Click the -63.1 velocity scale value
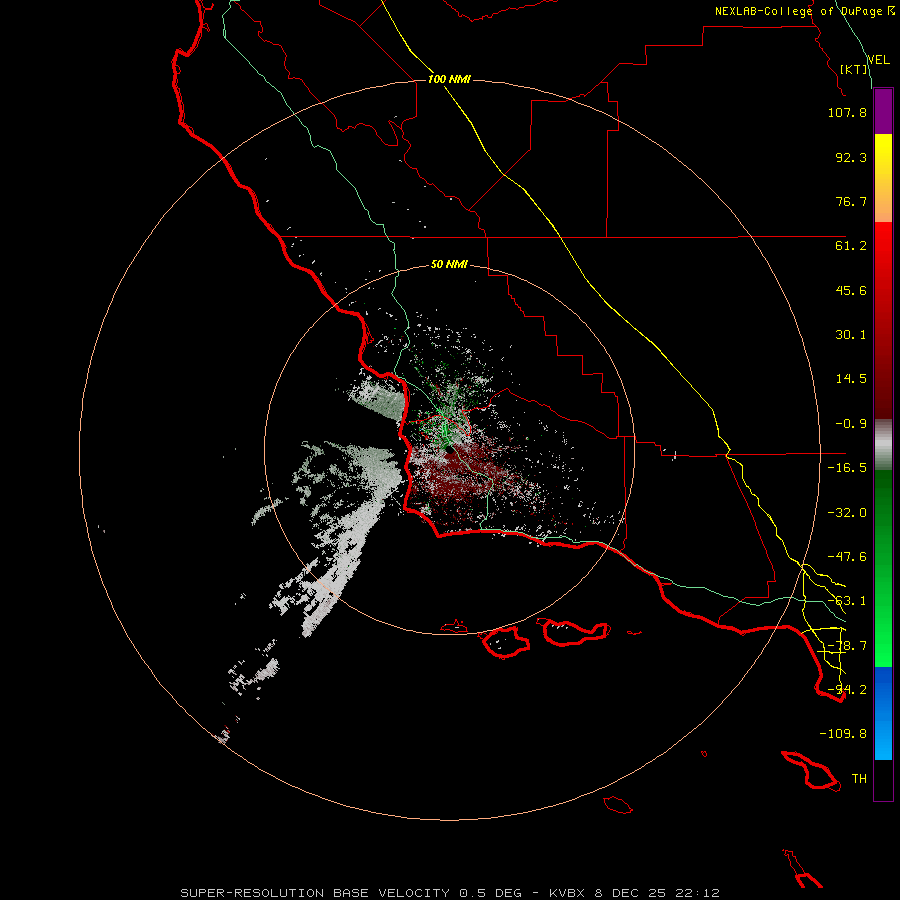The width and height of the screenshot is (900, 900). [x=847, y=601]
